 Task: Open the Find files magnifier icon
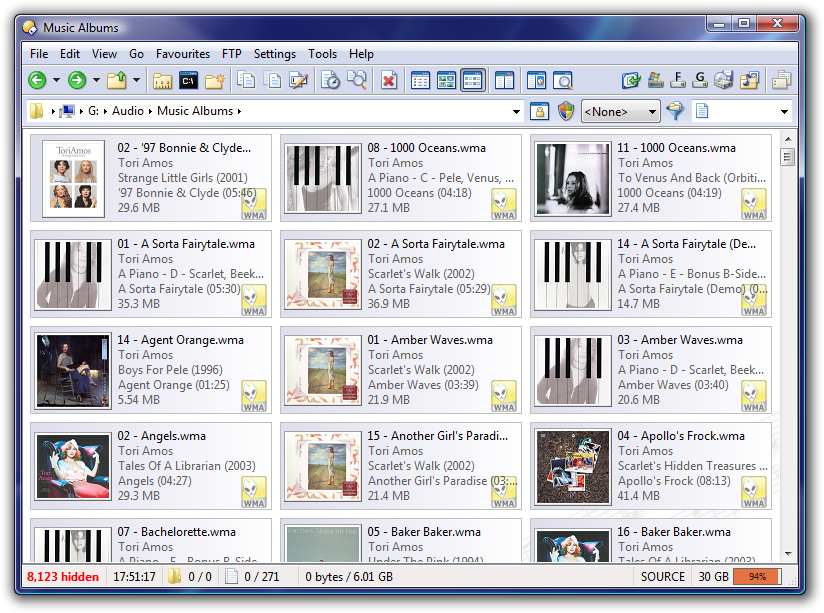point(357,80)
